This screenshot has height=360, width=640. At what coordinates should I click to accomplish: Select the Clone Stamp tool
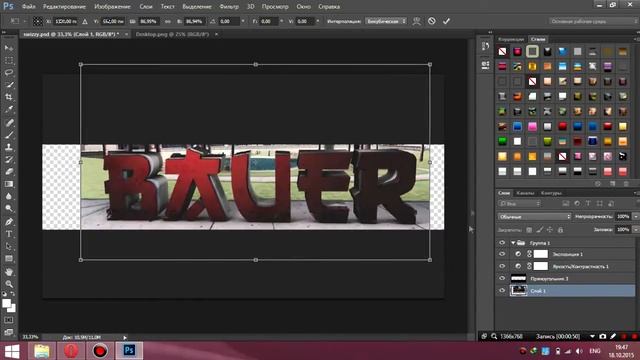[x=9, y=147]
